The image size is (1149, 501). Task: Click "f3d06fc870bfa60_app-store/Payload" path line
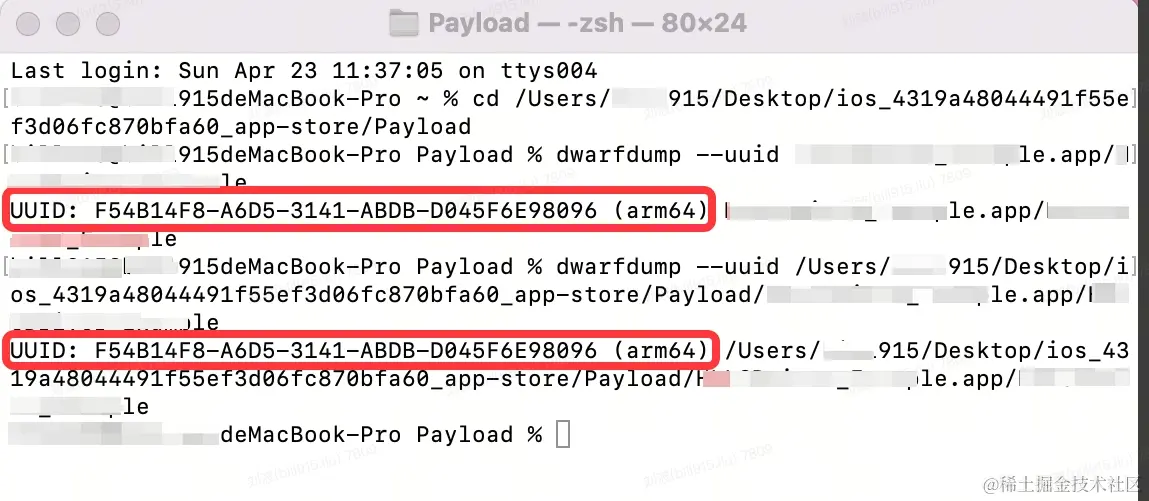pos(241,127)
